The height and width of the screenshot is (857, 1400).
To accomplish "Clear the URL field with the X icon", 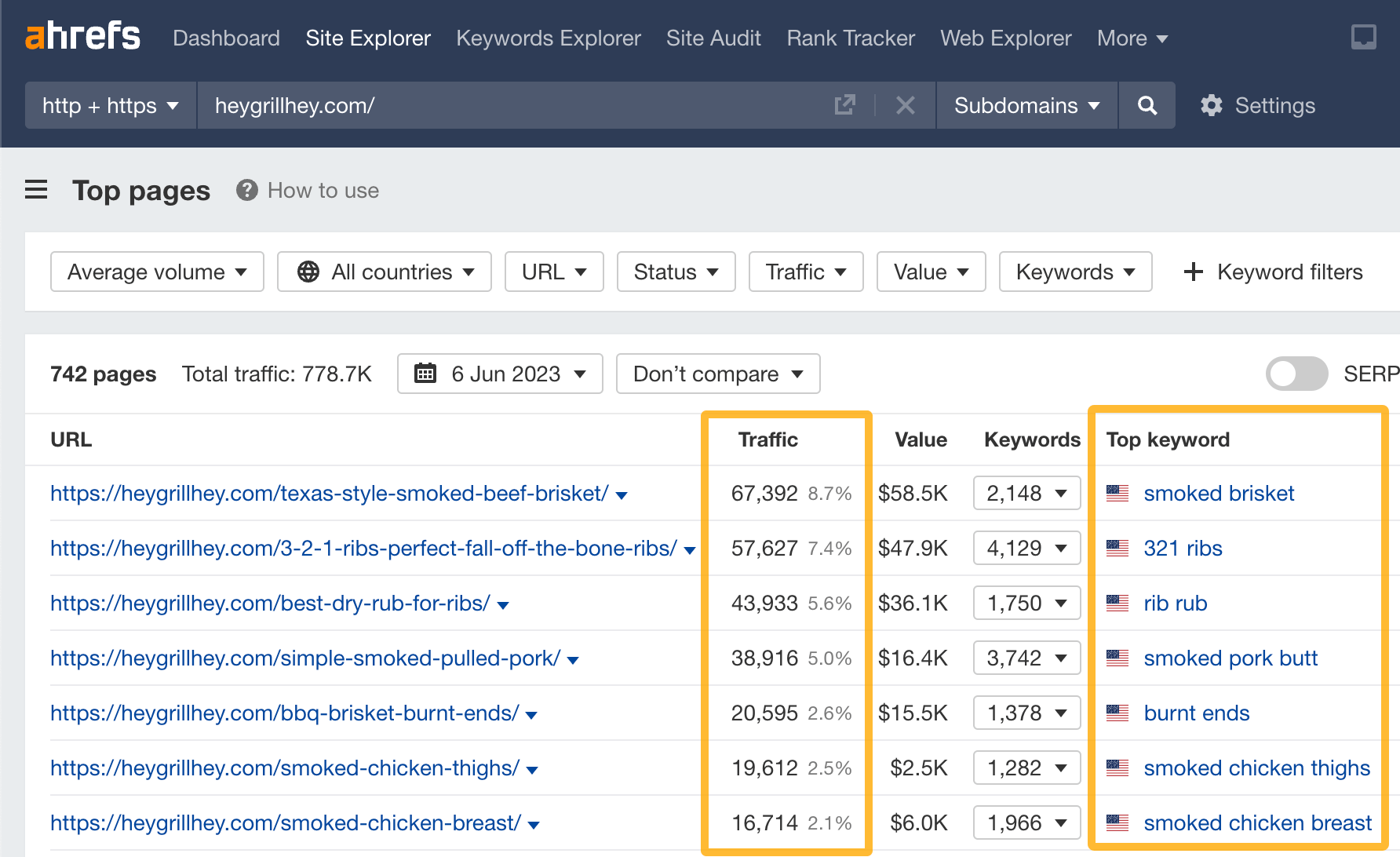I will (905, 105).
